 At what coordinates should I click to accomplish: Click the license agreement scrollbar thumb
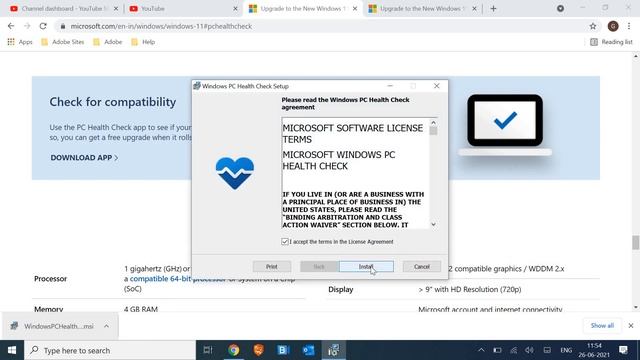tap(433, 131)
